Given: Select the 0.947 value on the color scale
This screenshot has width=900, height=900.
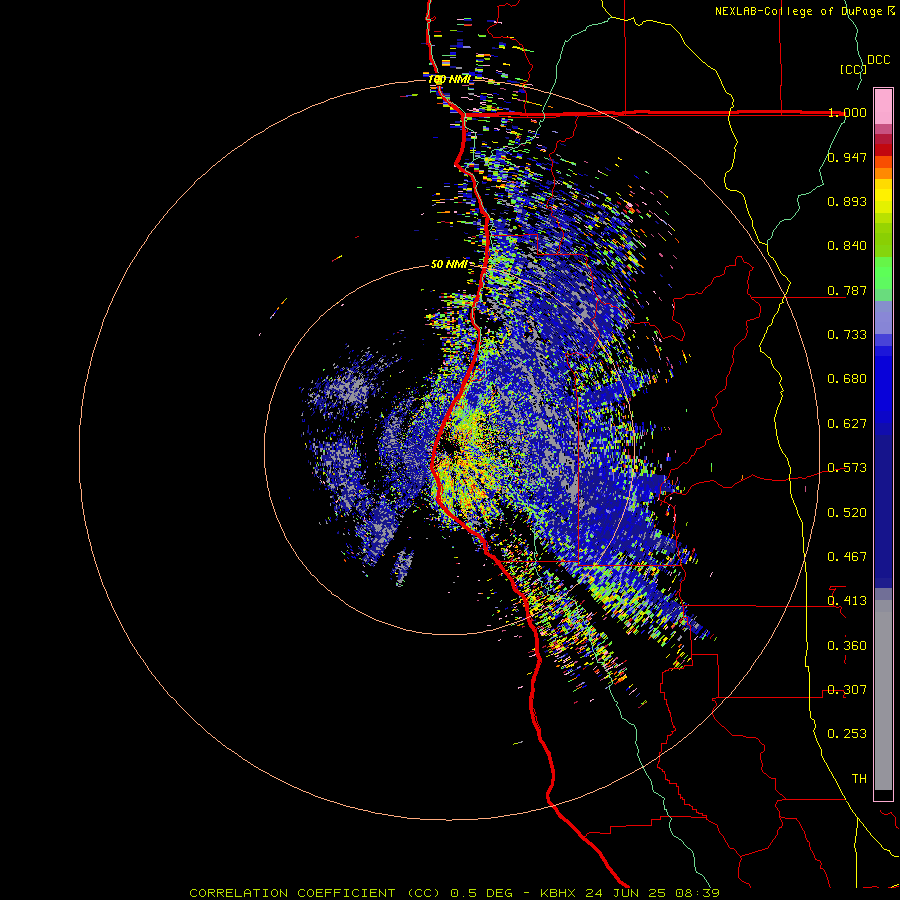Looking at the screenshot, I should click(x=847, y=157).
